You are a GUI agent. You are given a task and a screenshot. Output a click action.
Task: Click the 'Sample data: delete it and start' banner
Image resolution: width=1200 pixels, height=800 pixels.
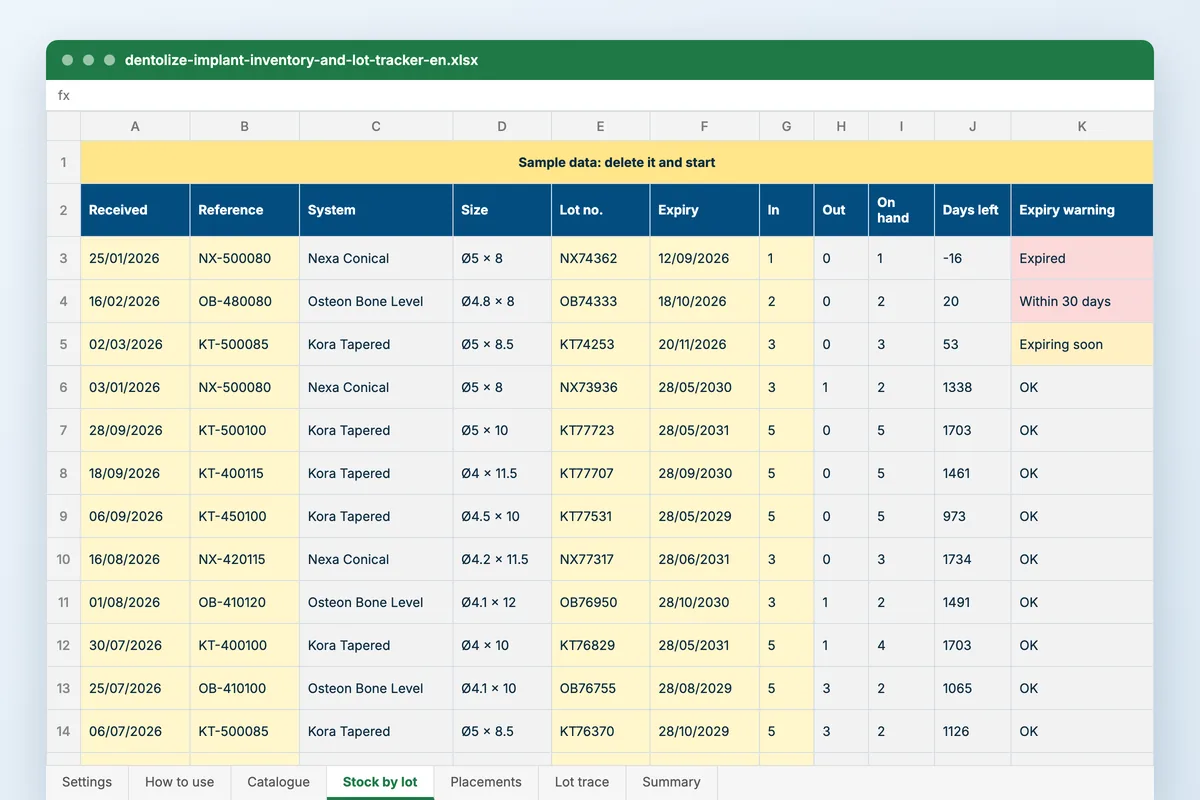(x=617, y=162)
